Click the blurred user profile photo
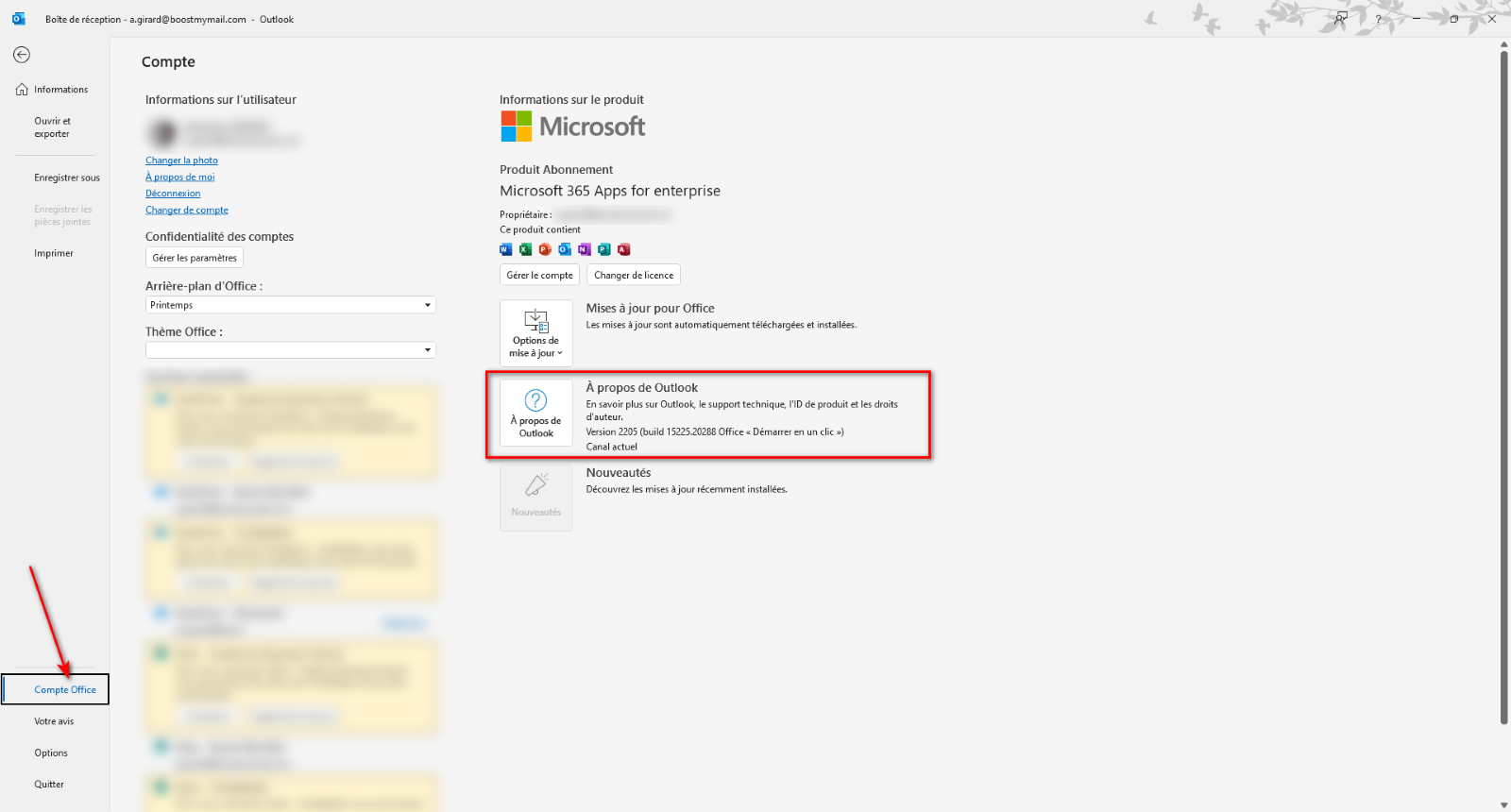Screen dimensions: 1511x812 coord(162,133)
